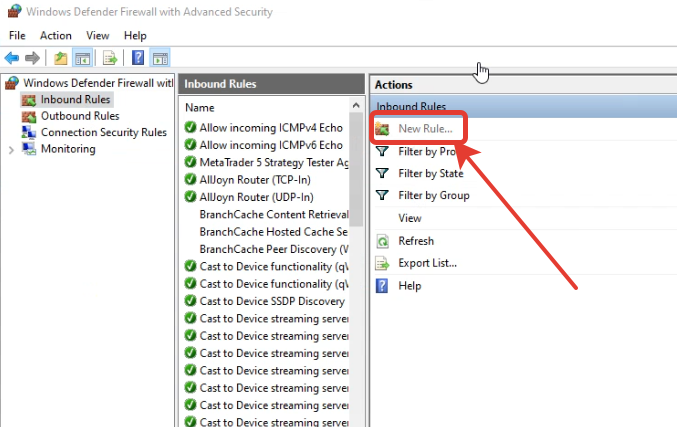Select Outbound Rules in the tree

(80, 116)
